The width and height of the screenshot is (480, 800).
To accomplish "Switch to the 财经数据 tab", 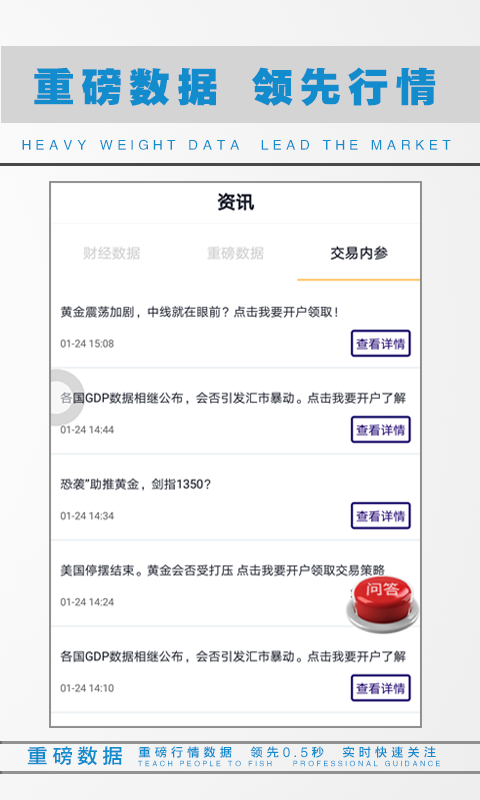I will coord(112,253).
